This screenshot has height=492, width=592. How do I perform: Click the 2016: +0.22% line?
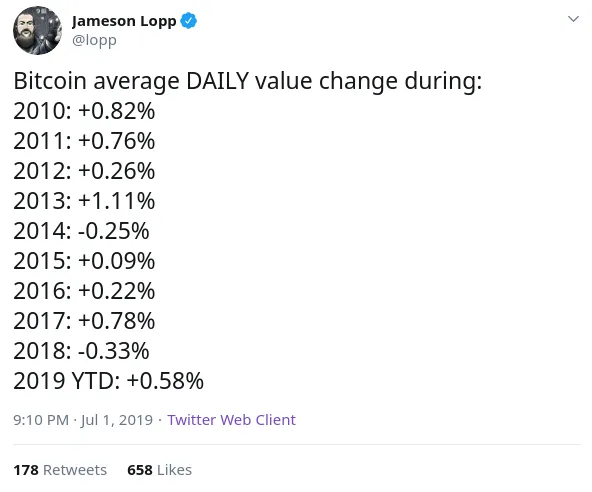tap(84, 291)
